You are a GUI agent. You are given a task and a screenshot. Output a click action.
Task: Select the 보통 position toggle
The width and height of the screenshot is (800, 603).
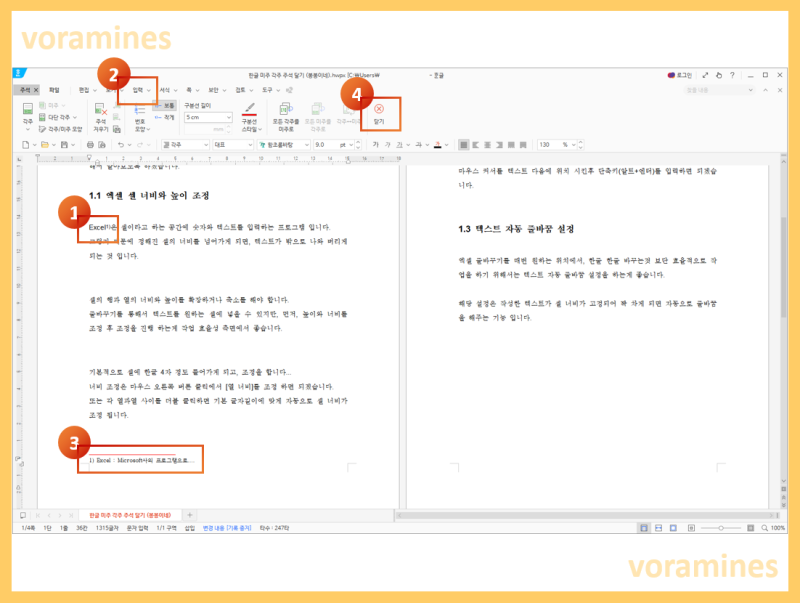tap(165, 105)
